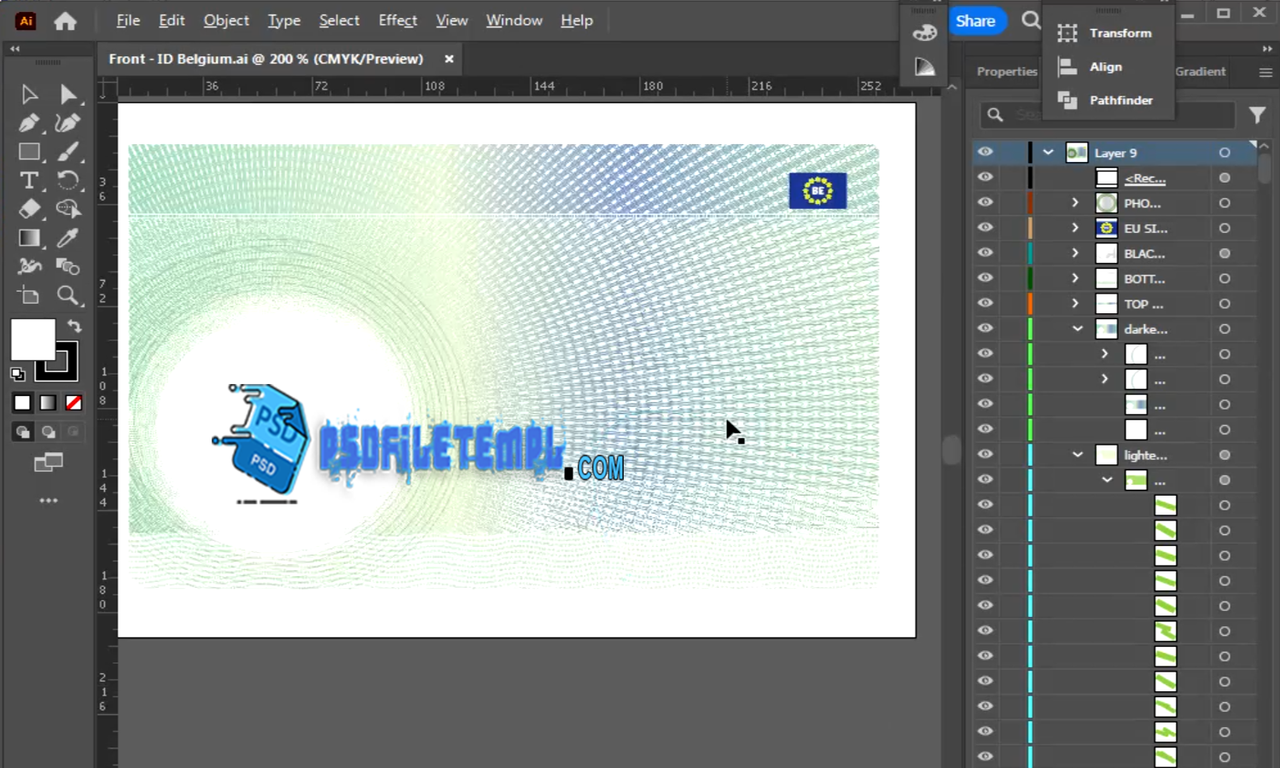Screen dimensions: 1280x768
Task: Toggle visibility of the darke... group
Action: (986, 328)
